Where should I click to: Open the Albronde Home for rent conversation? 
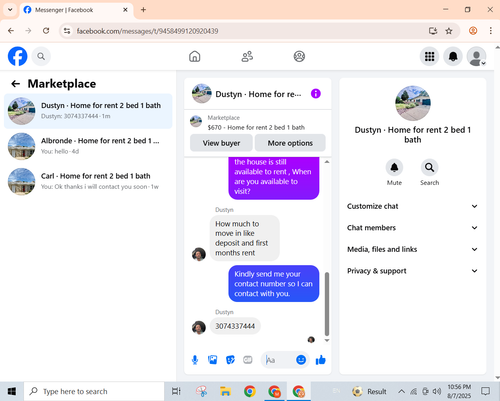[x=88, y=146]
